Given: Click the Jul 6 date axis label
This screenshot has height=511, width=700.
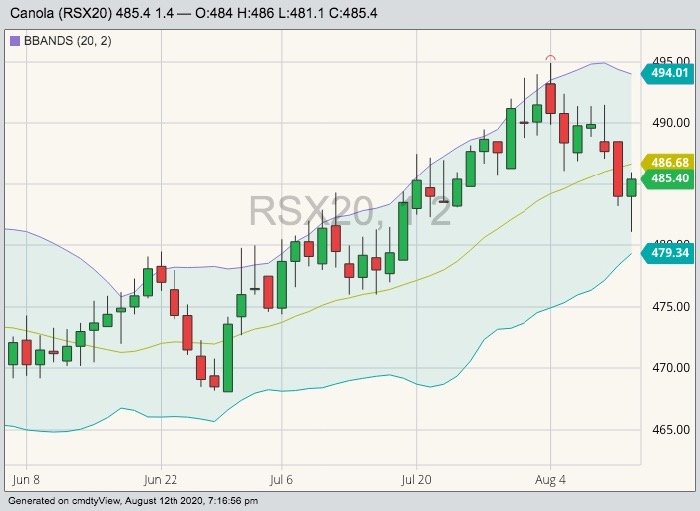Looking at the screenshot, I should tap(281, 480).
